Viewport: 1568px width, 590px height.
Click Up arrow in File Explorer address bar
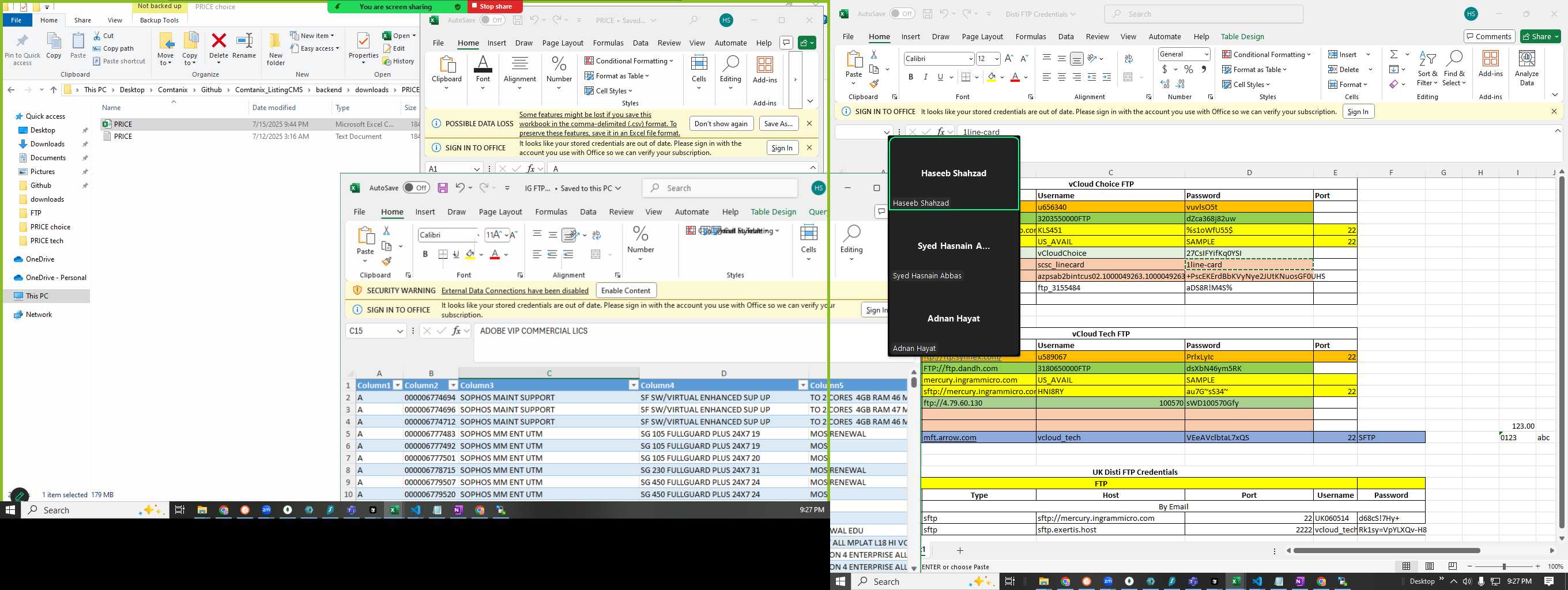coord(54,90)
